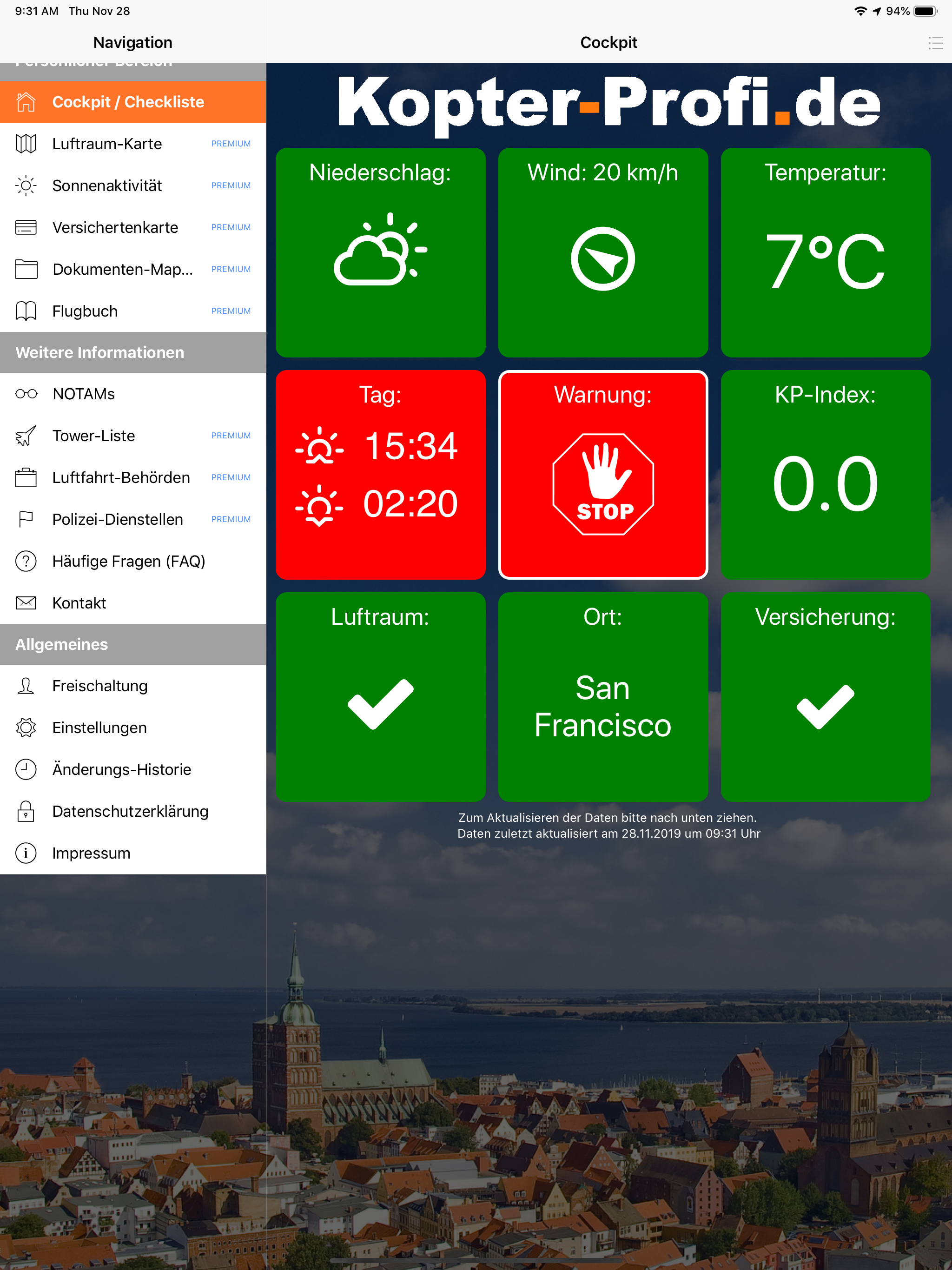Open the Temperatur 7°C tile
Screen dimensions: 952x1270
pyautogui.click(x=826, y=252)
